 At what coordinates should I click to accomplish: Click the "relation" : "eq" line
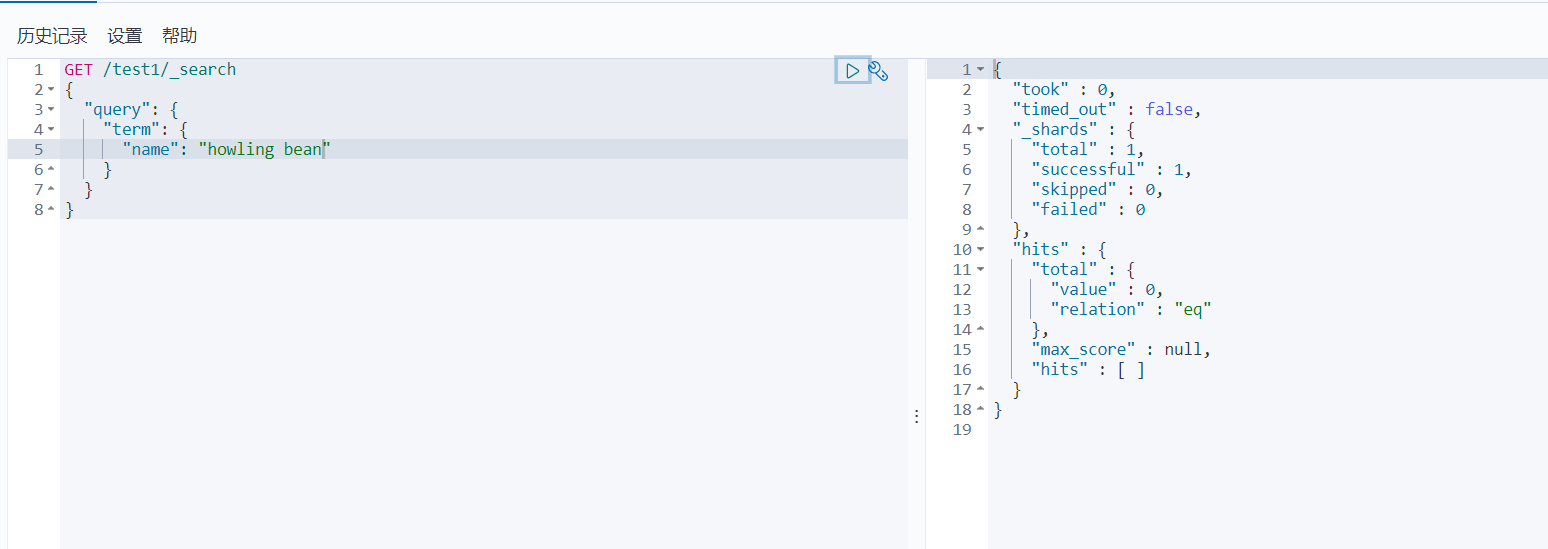[x=1131, y=310]
